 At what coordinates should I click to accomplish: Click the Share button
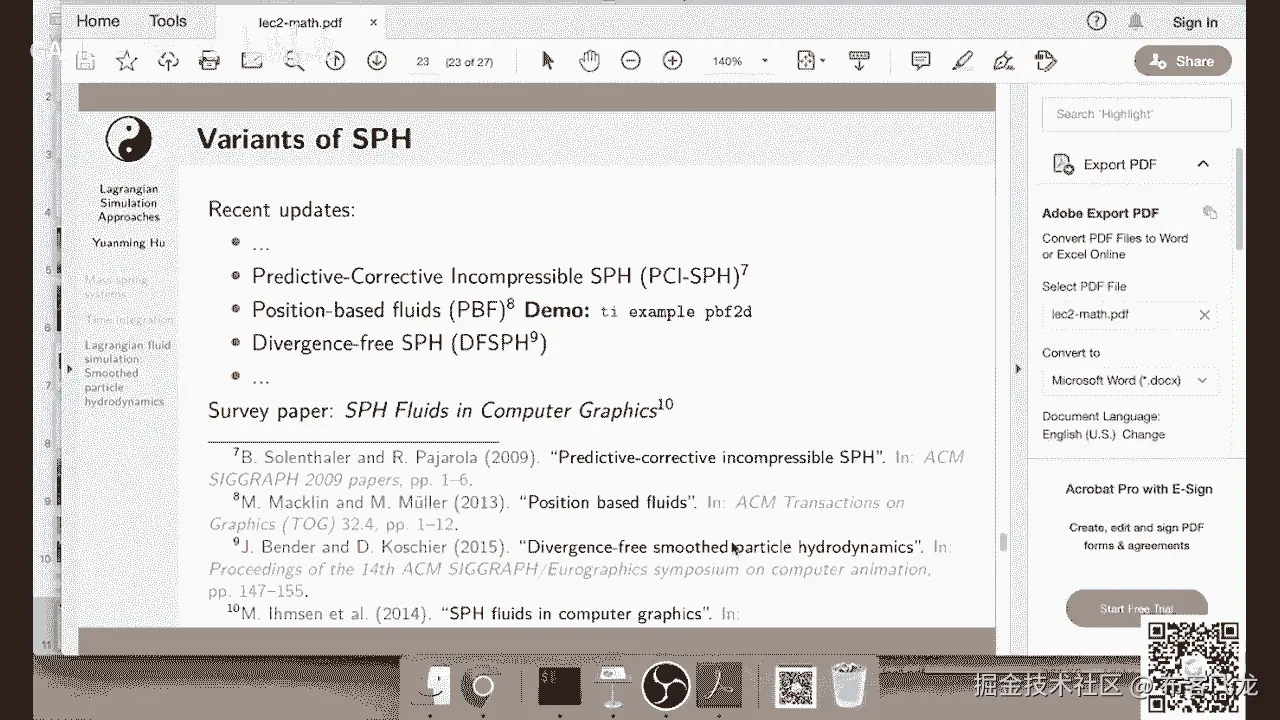click(1181, 61)
